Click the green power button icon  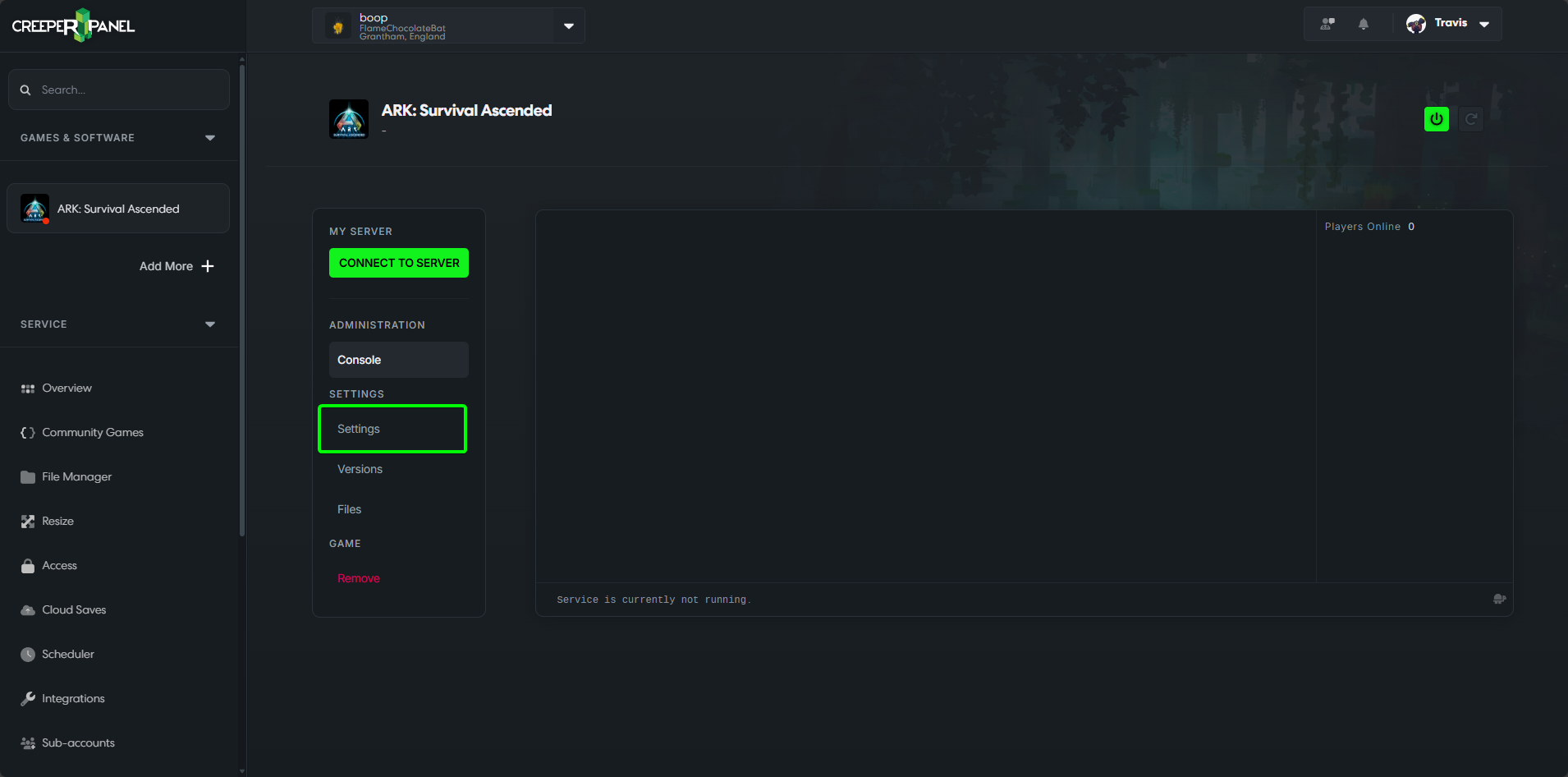tap(1437, 119)
